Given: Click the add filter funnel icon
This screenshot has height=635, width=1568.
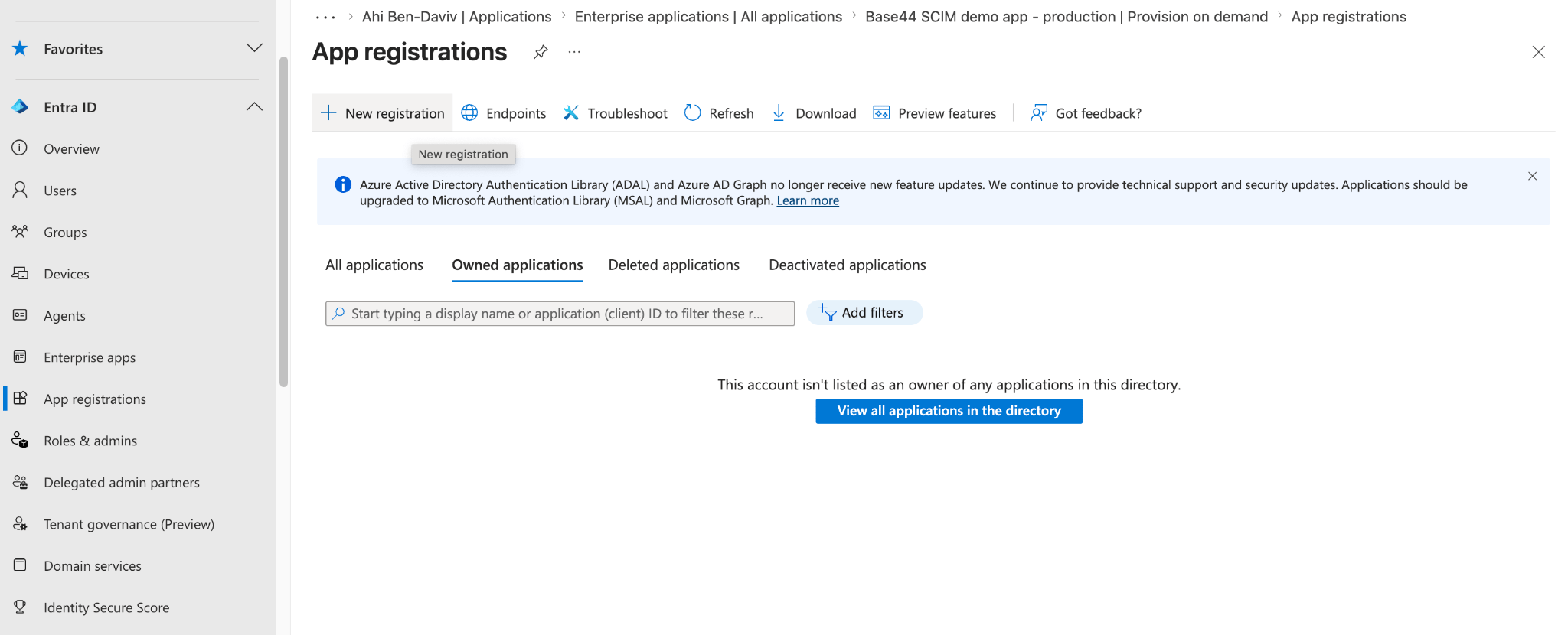Looking at the screenshot, I should 827,312.
